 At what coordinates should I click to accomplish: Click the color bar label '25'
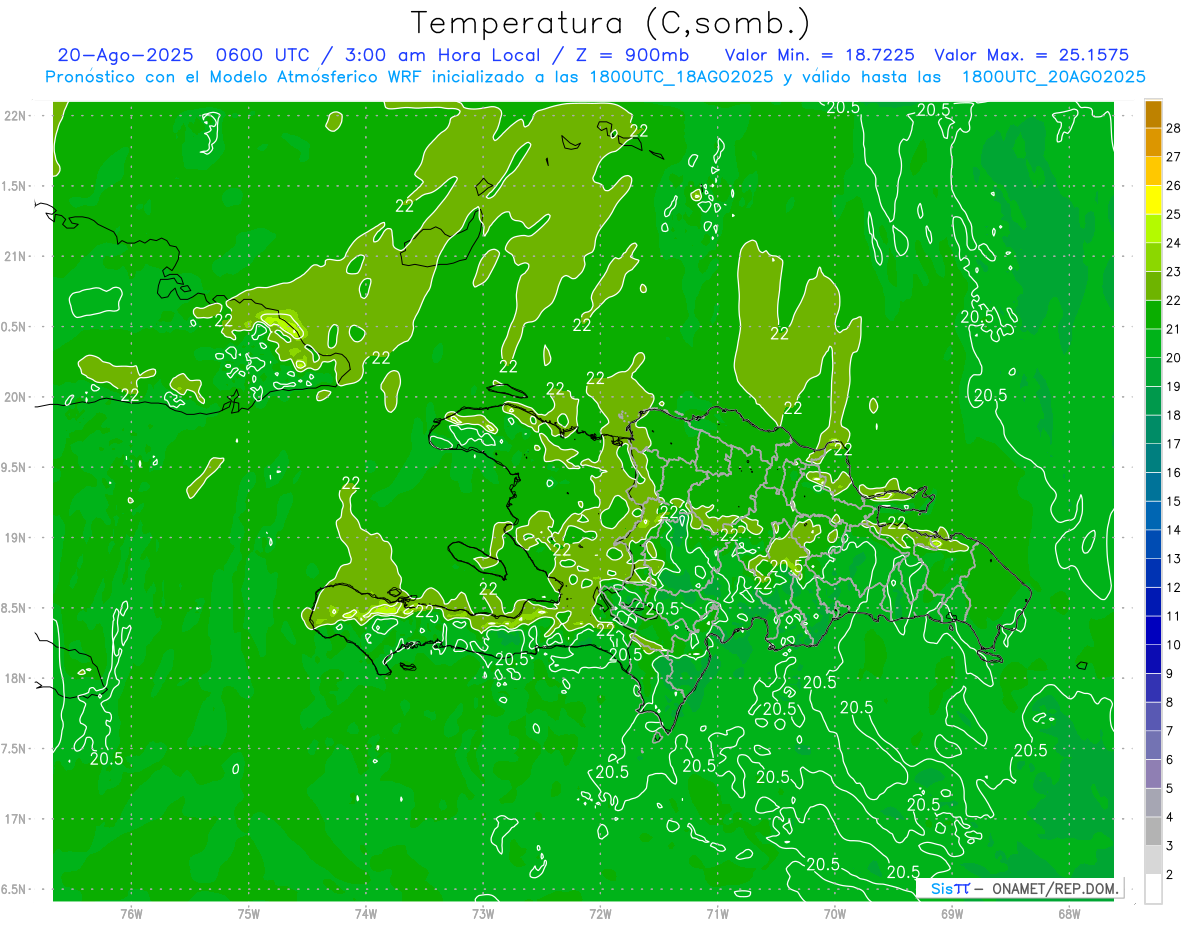click(x=1175, y=214)
